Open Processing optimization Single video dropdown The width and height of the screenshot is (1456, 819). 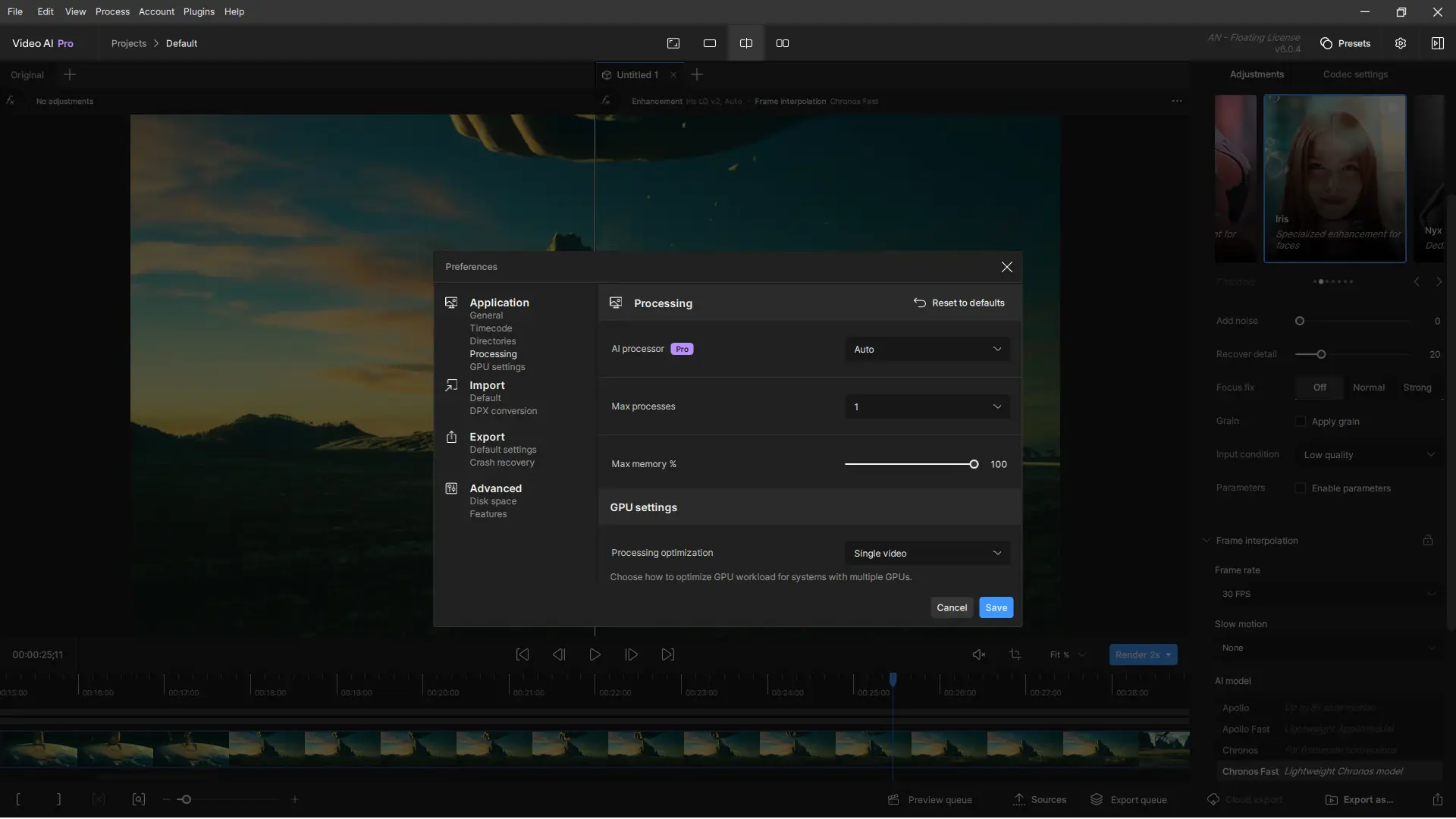coord(927,554)
